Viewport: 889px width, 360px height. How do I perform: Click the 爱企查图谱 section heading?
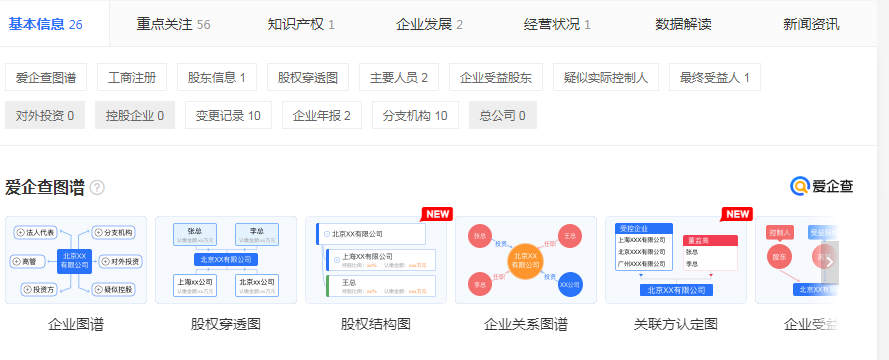coord(45,188)
